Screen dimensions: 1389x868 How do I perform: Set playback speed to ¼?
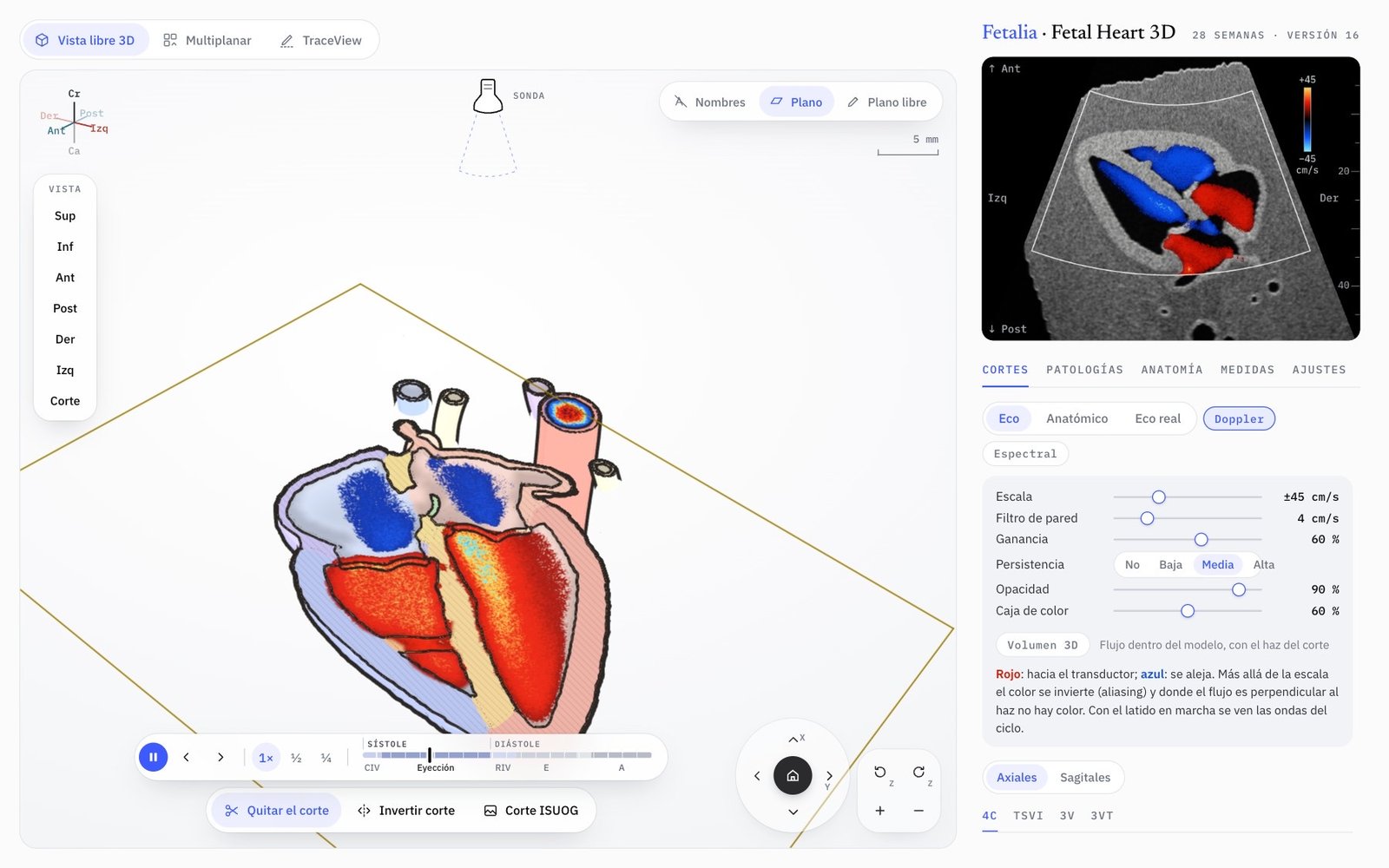(x=326, y=758)
